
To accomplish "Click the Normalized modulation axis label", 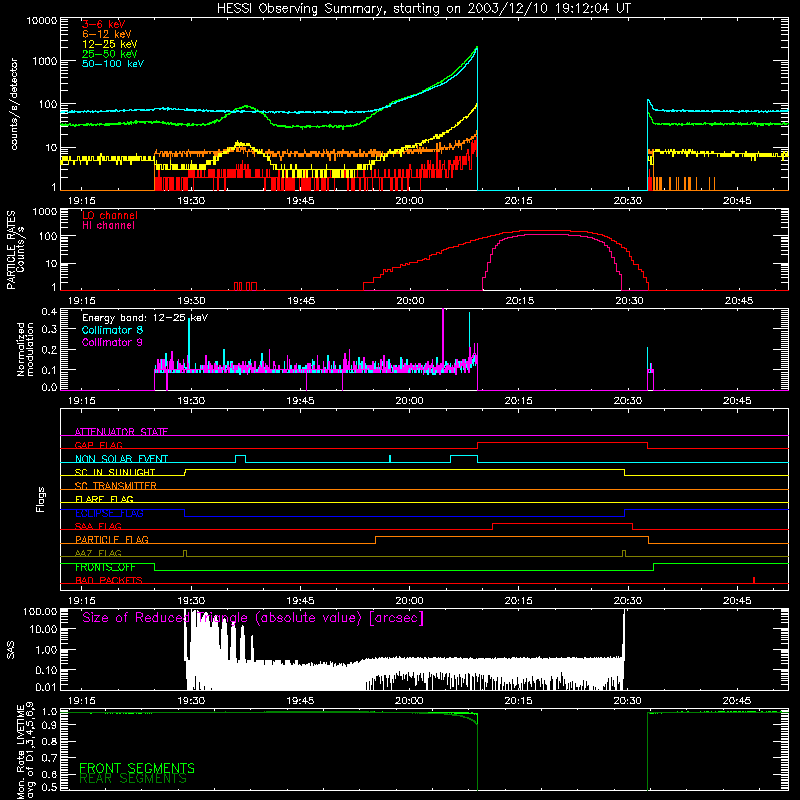I will (x=25, y=349).
